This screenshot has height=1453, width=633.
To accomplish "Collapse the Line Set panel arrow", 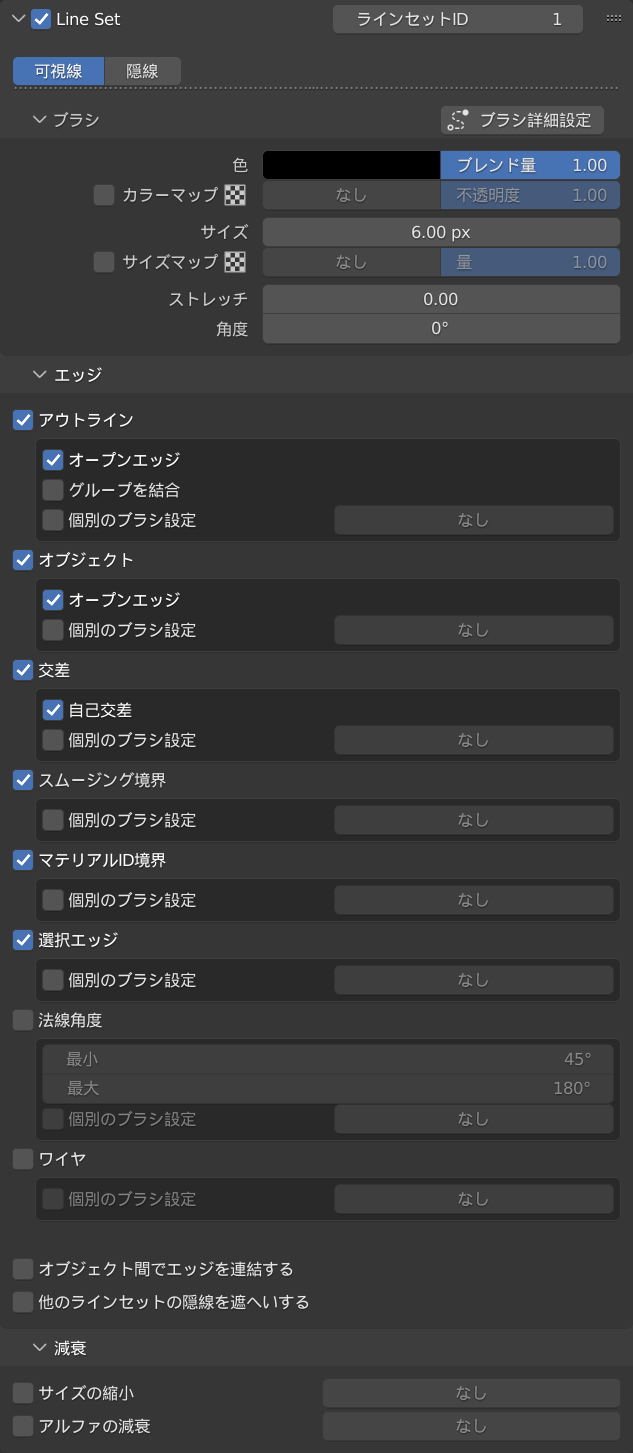I will pyautogui.click(x=17, y=19).
